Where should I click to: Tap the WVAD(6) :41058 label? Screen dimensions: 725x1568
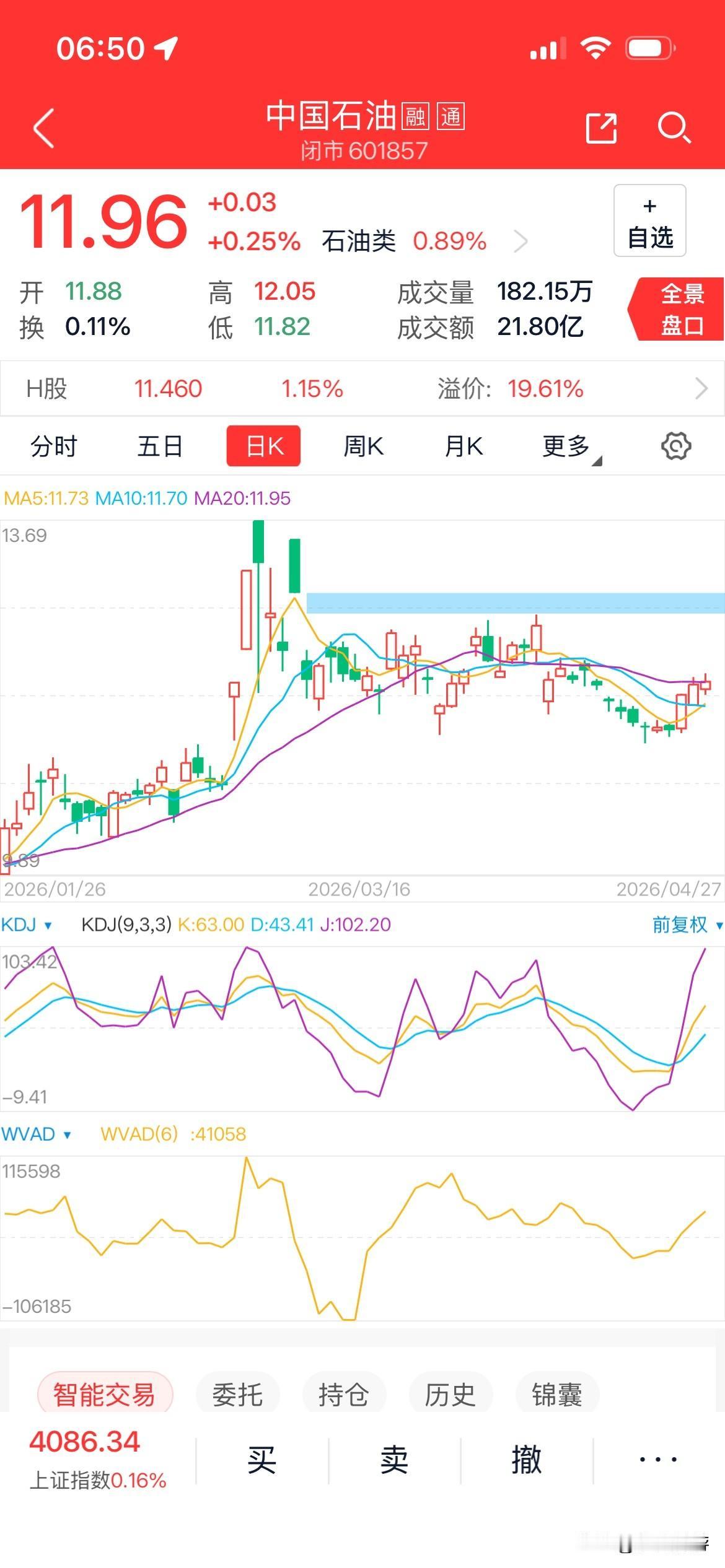pos(173,1134)
